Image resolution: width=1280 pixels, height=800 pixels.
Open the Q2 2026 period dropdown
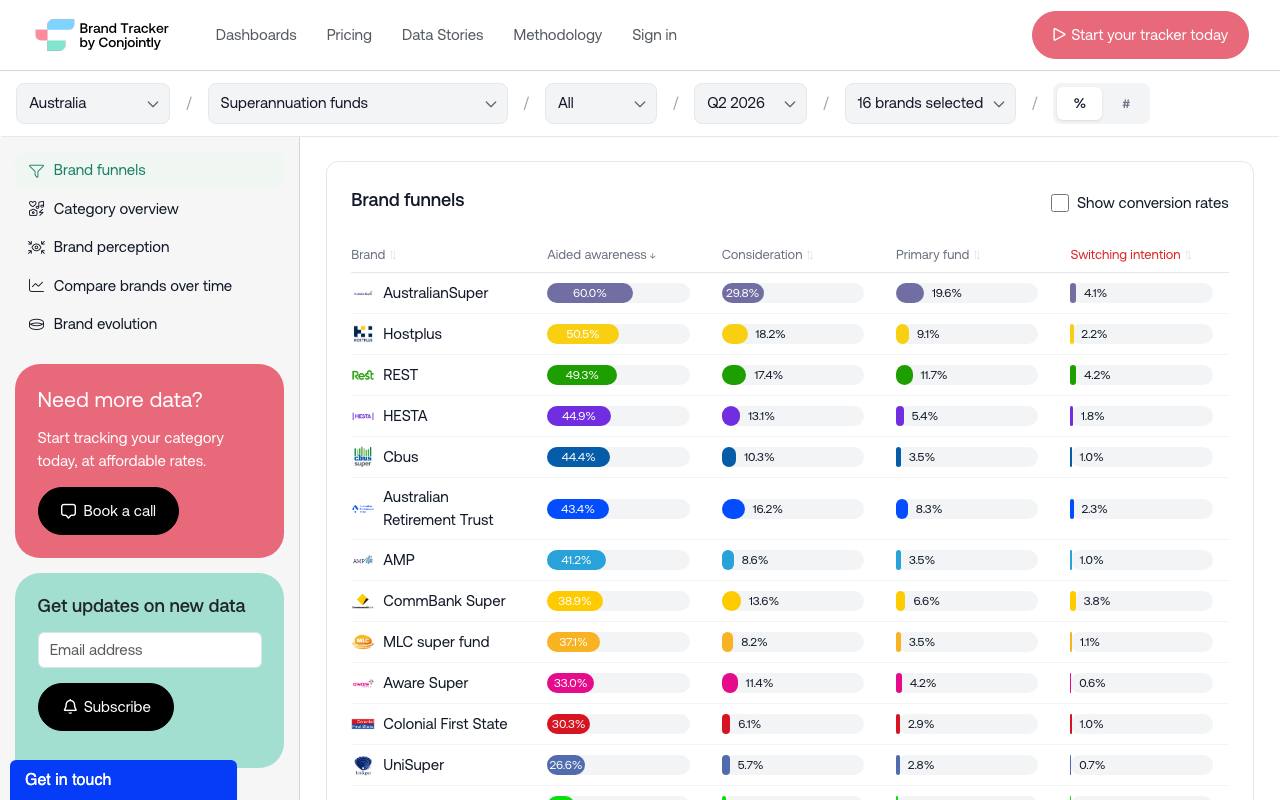[750, 103]
